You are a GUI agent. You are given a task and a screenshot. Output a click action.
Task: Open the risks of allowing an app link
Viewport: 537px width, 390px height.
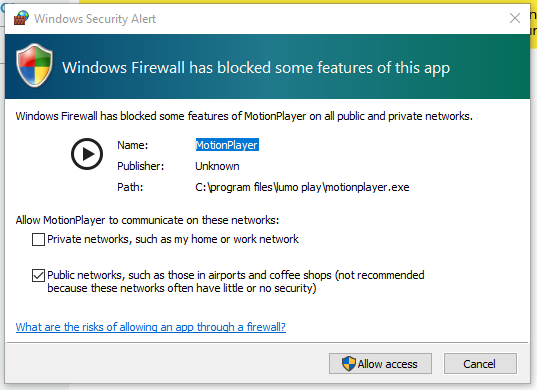[x=151, y=327]
